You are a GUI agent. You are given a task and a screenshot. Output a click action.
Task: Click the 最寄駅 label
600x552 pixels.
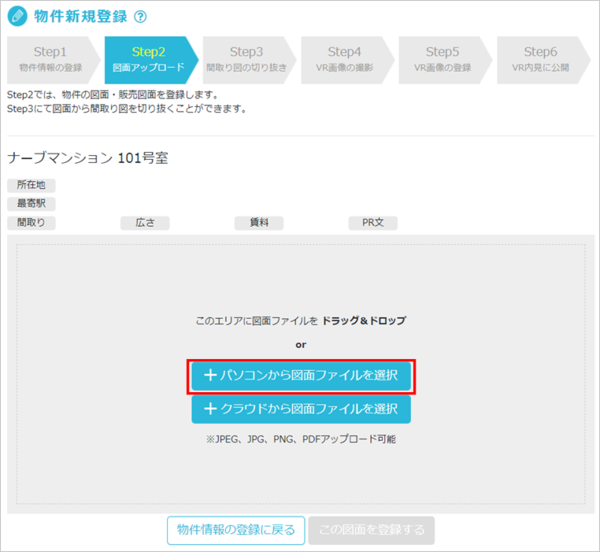(x=31, y=204)
